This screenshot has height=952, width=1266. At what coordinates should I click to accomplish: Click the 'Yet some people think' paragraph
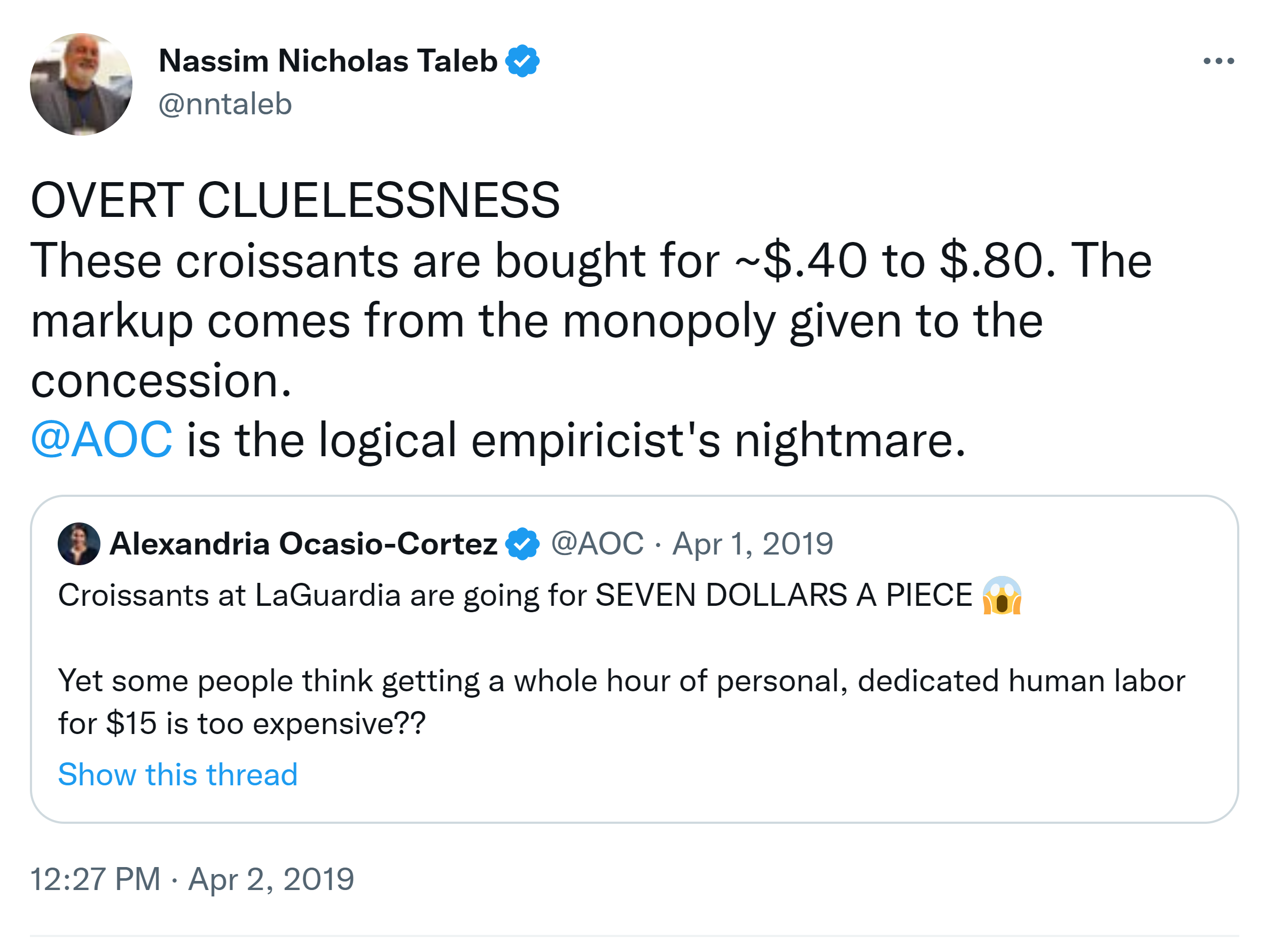(621, 681)
